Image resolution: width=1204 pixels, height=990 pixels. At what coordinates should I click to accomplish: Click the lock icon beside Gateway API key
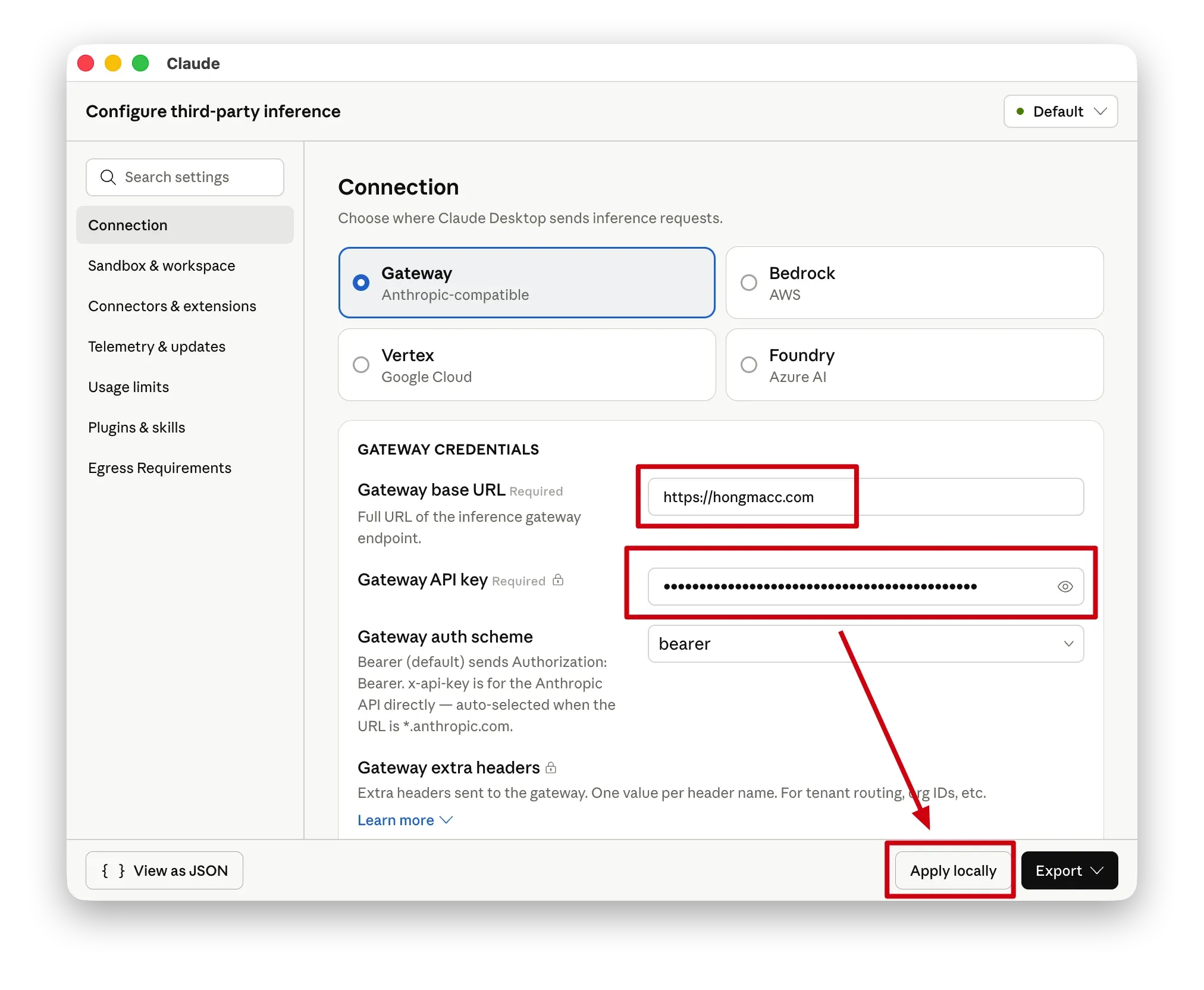(x=558, y=580)
